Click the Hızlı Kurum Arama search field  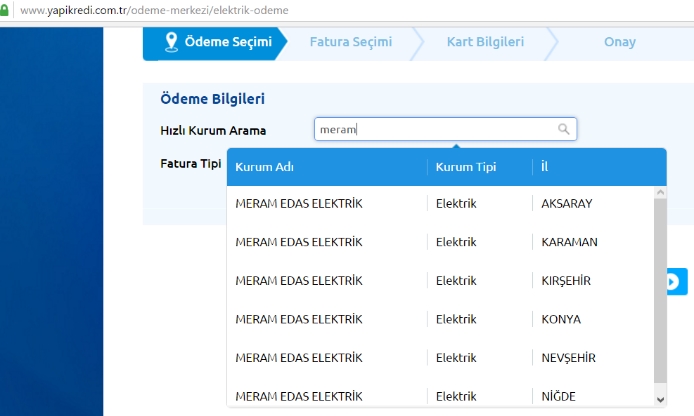tap(445, 129)
